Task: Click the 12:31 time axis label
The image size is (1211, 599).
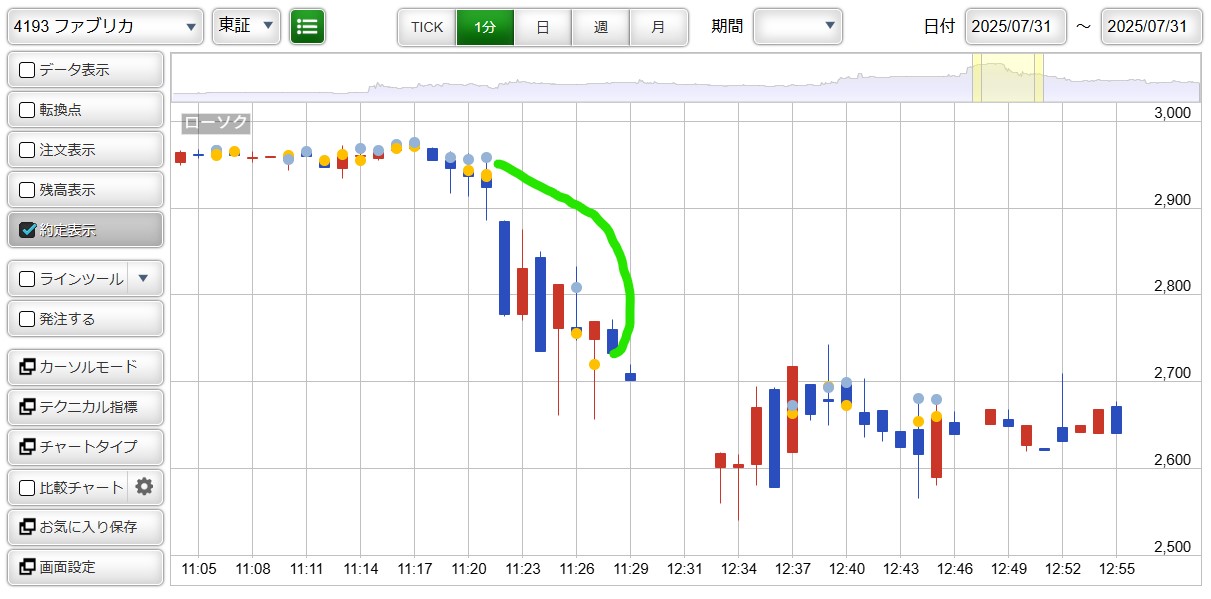Action: pos(684,568)
